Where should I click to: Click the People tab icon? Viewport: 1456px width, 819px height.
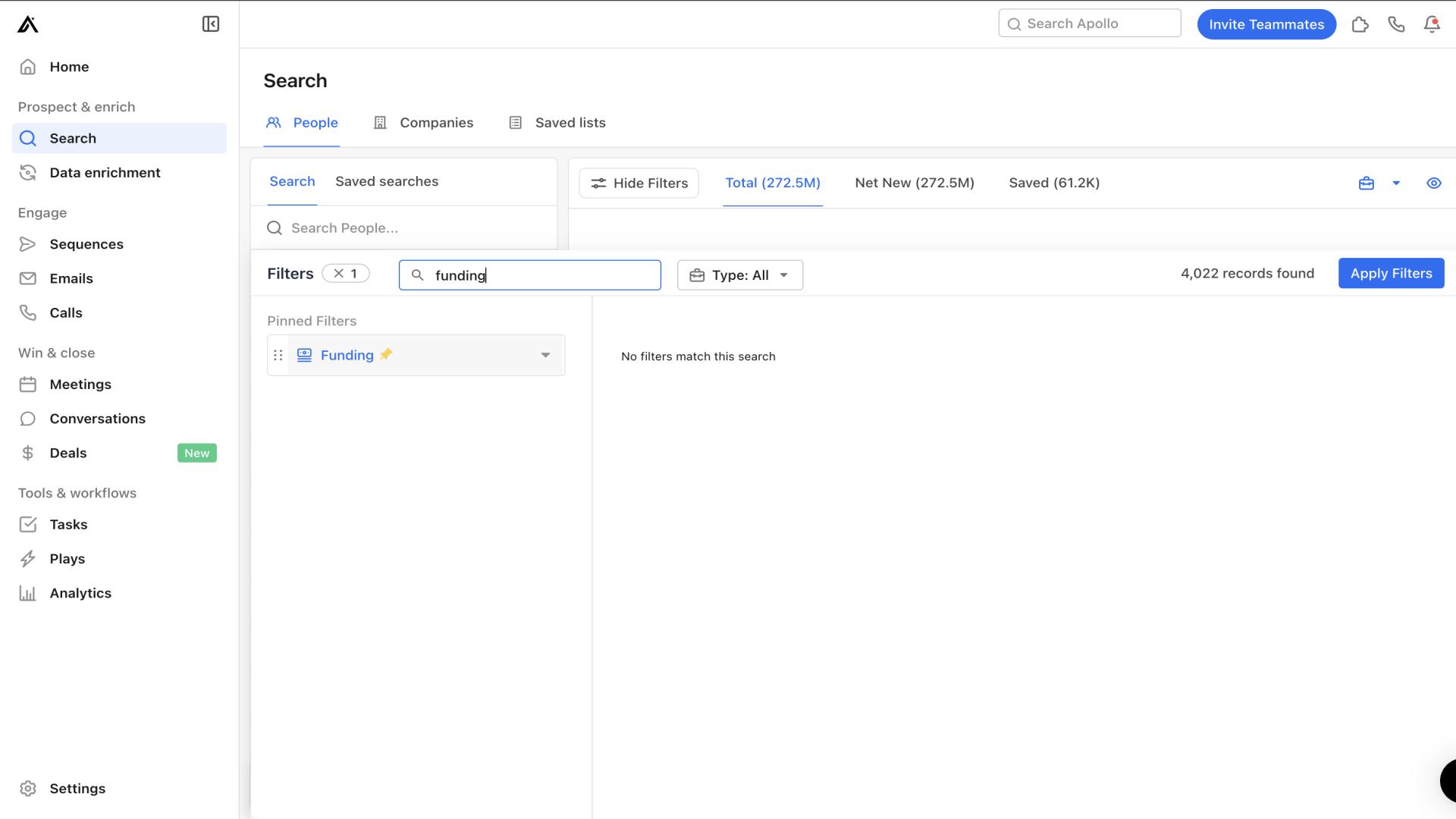(x=274, y=123)
